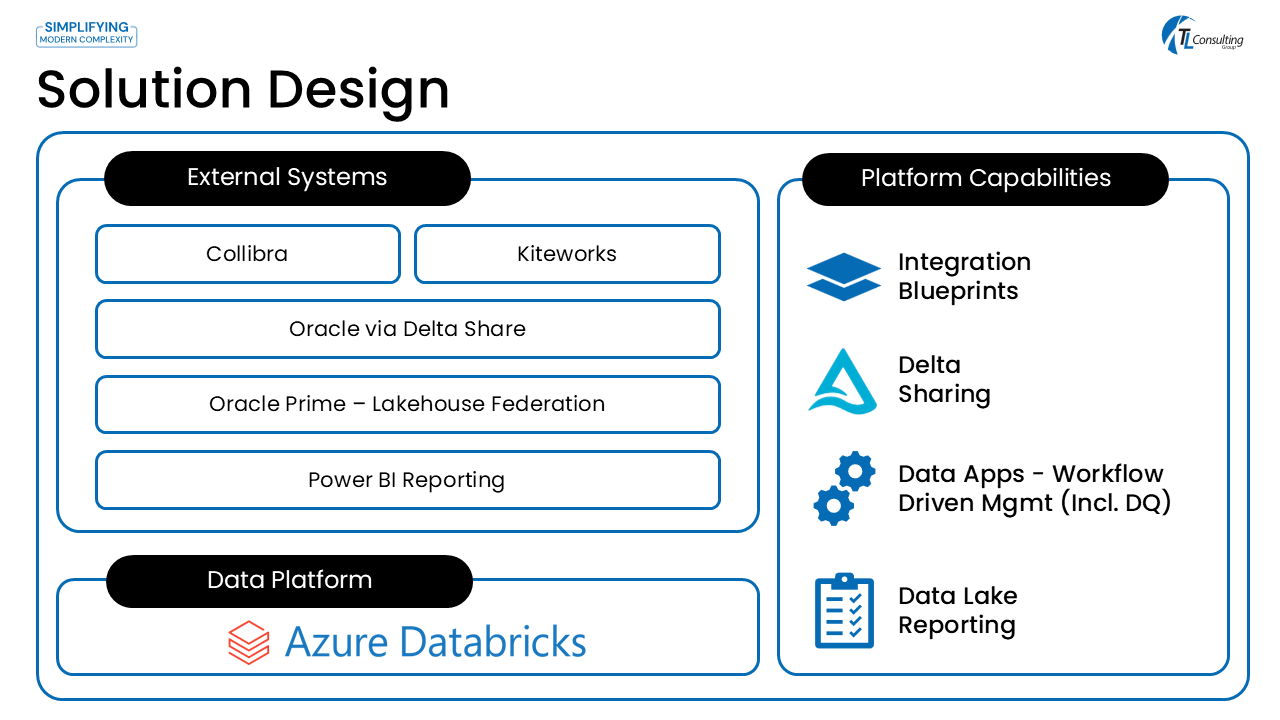Screen dimensions: 1280x720
Task: Click the Simplifying Modern Complexity badge
Action: (86, 33)
